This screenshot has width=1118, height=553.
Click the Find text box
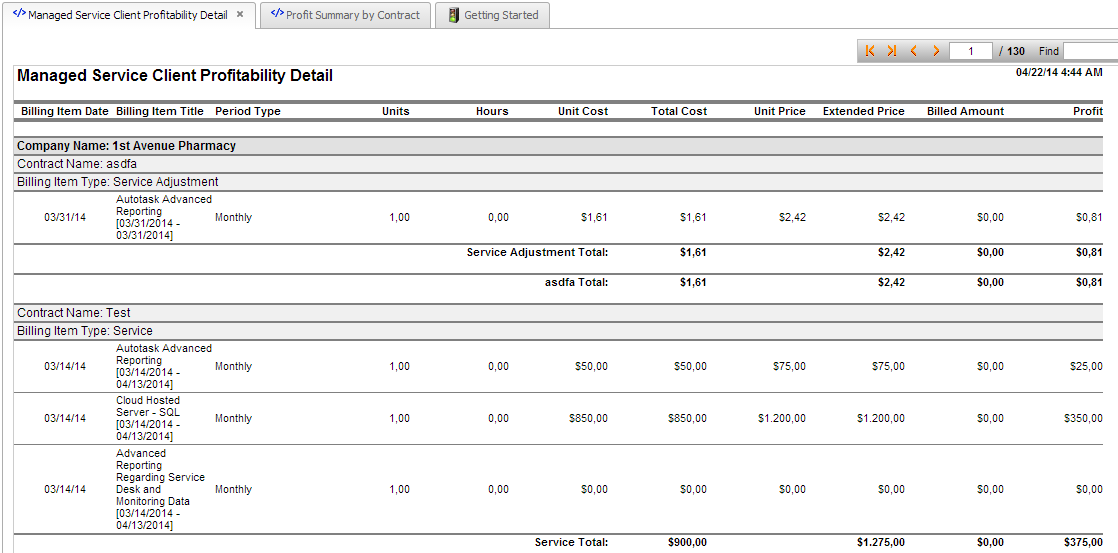pos(1090,51)
